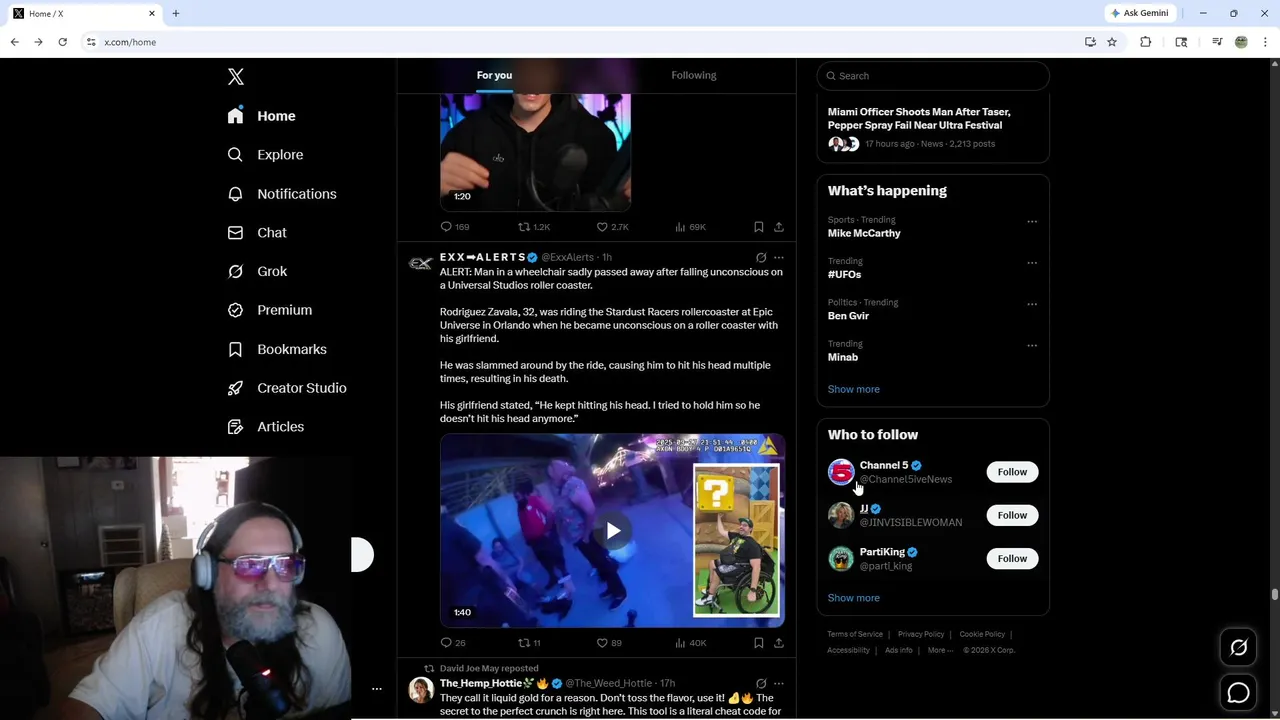The width and height of the screenshot is (1280, 720).
Task: Open Chrome extensions puzzle icon
Action: coord(1146,42)
